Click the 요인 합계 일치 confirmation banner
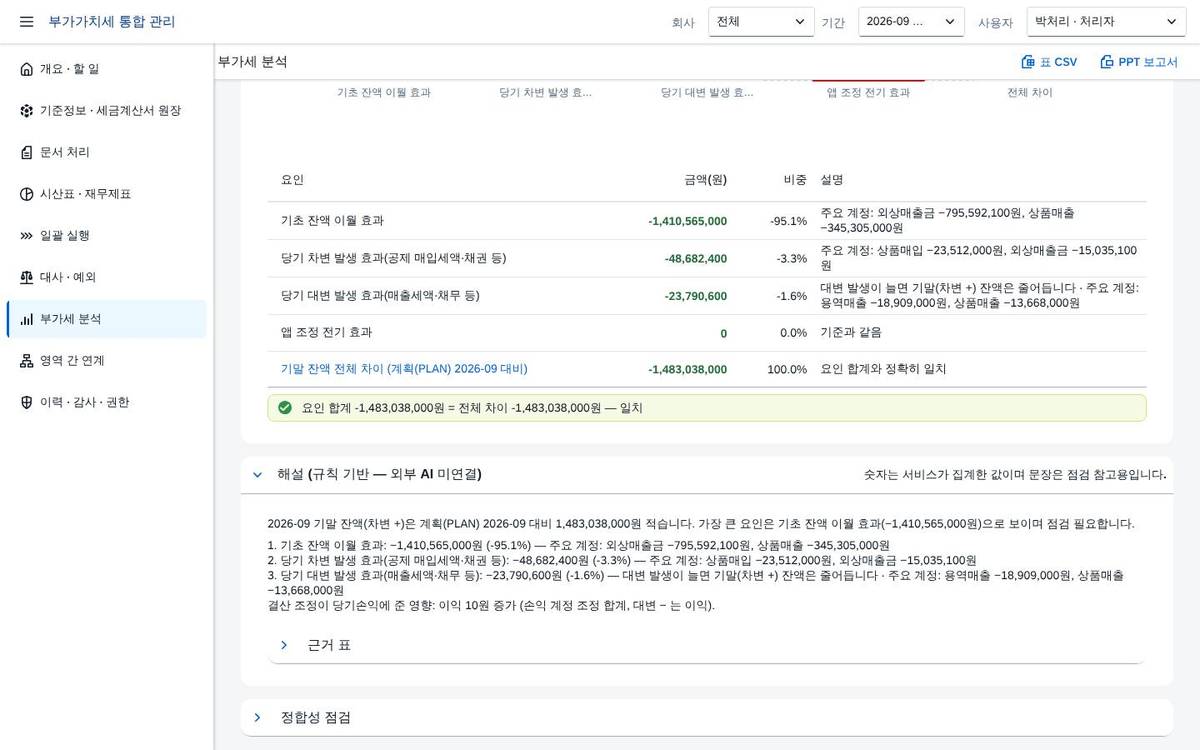Image resolution: width=1200 pixels, height=750 pixels. pyautogui.click(x=707, y=408)
